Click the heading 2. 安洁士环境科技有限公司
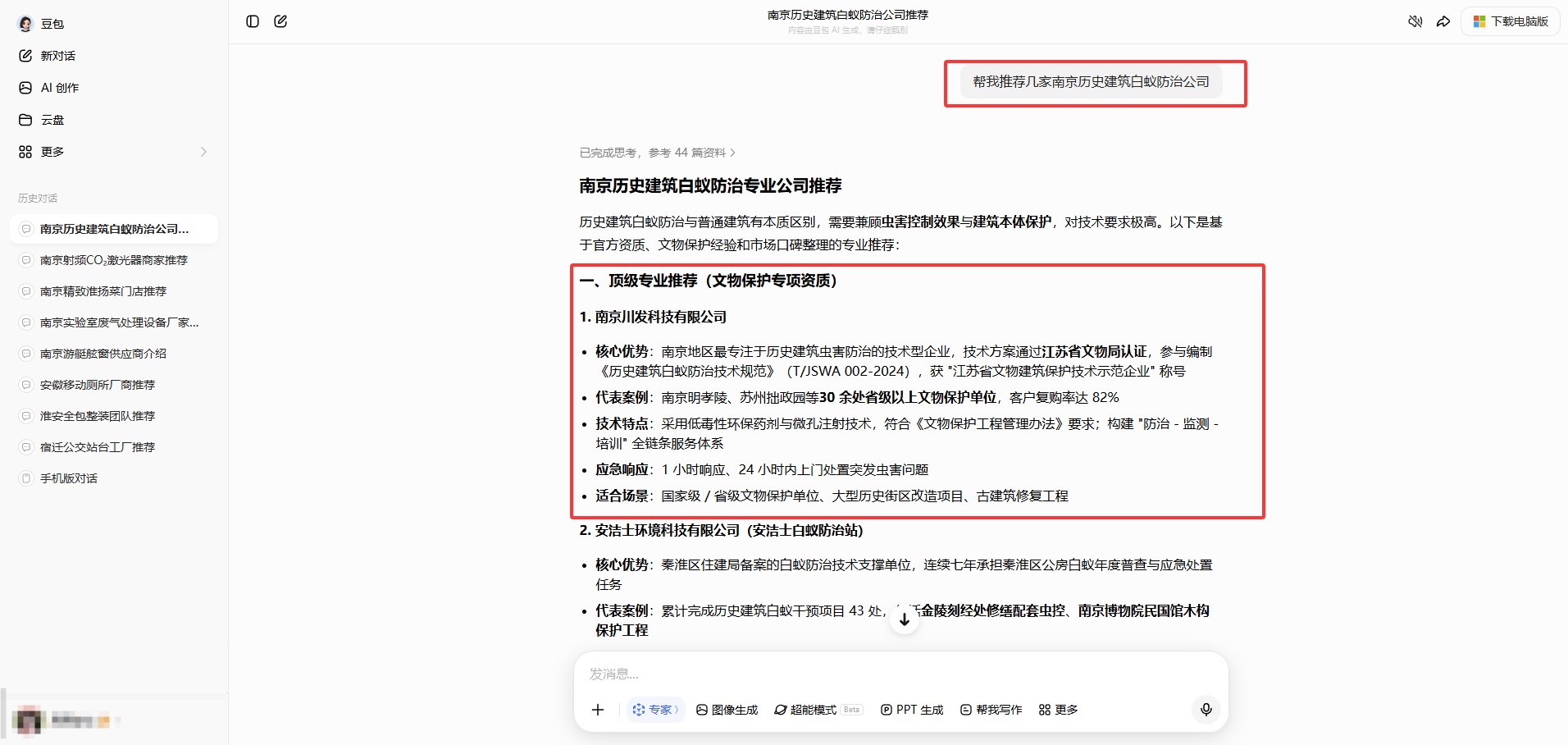The width and height of the screenshot is (1568, 745). tap(721, 531)
